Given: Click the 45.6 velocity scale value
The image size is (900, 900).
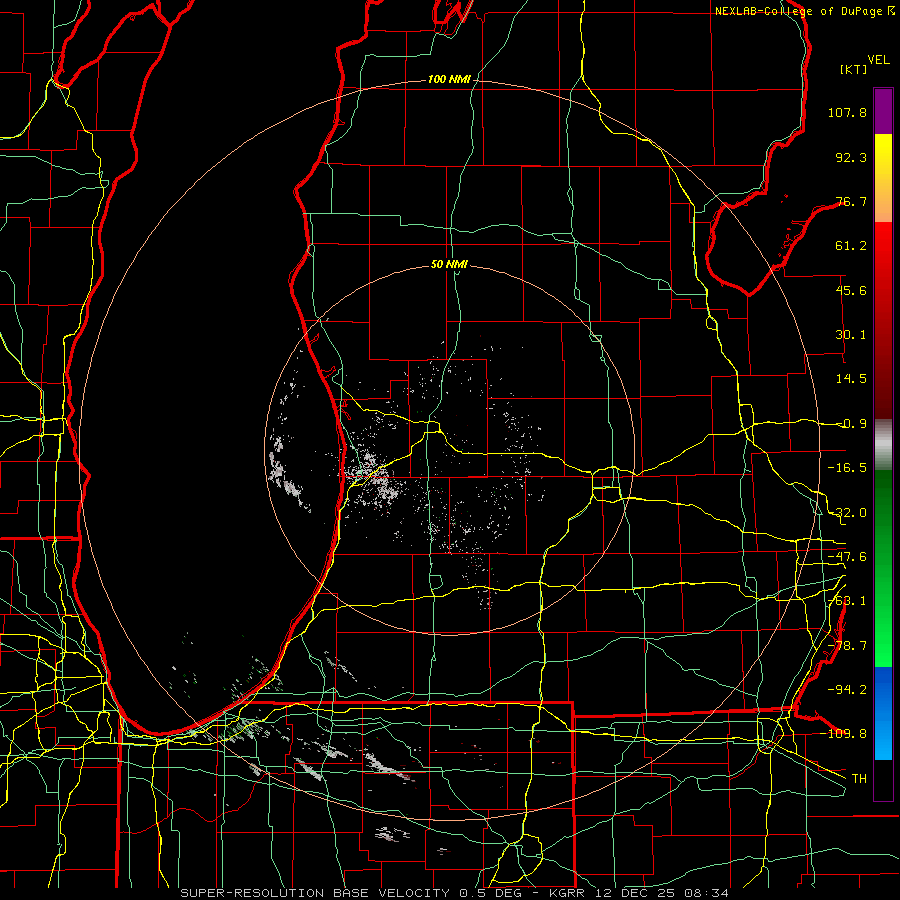Looking at the screenshot, I should click(851, 290).
